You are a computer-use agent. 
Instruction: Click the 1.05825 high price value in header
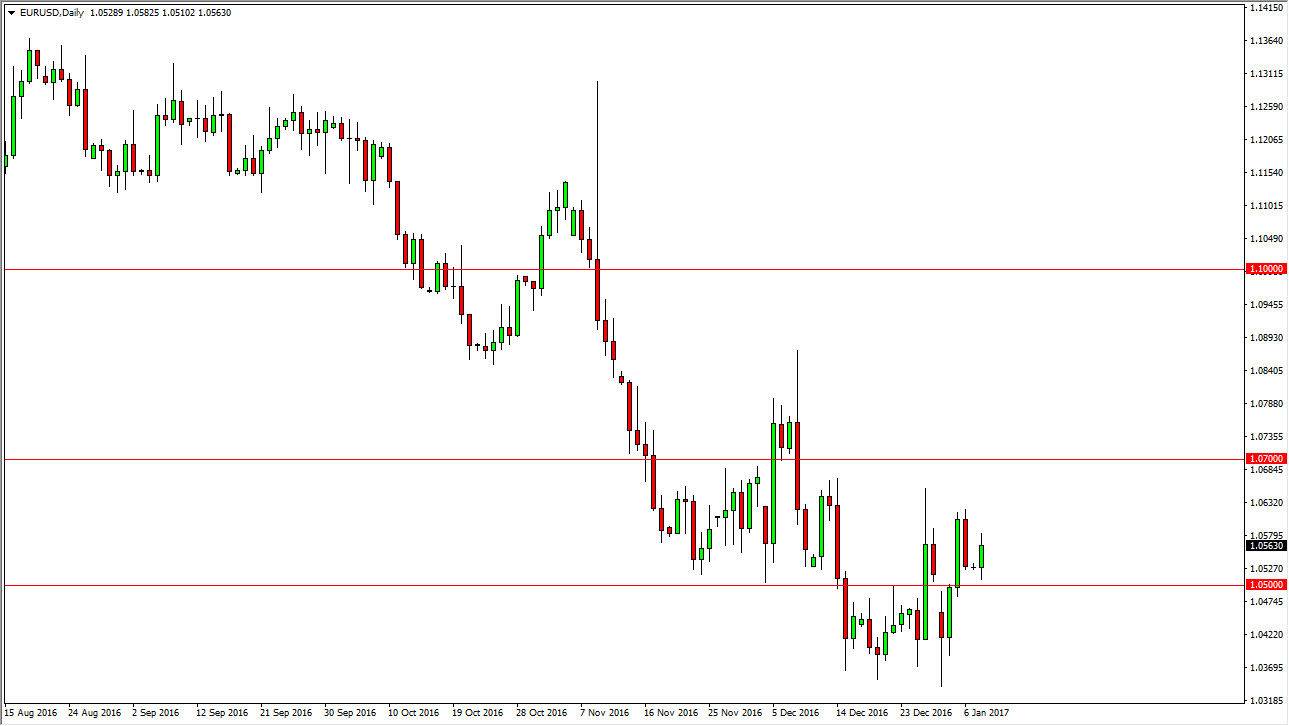coord(142,13)
